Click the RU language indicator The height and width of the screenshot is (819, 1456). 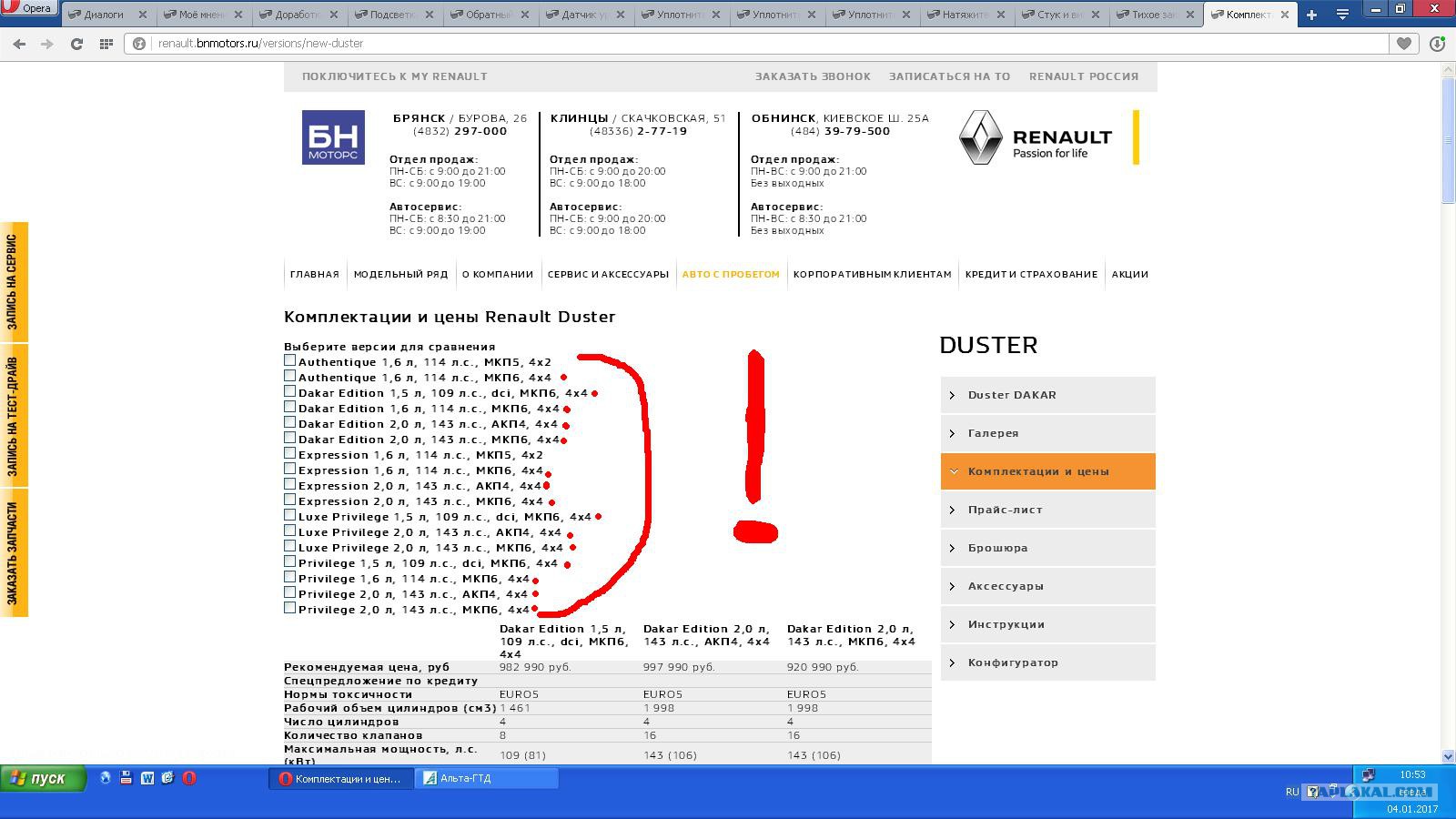[x=1292, y=792]
